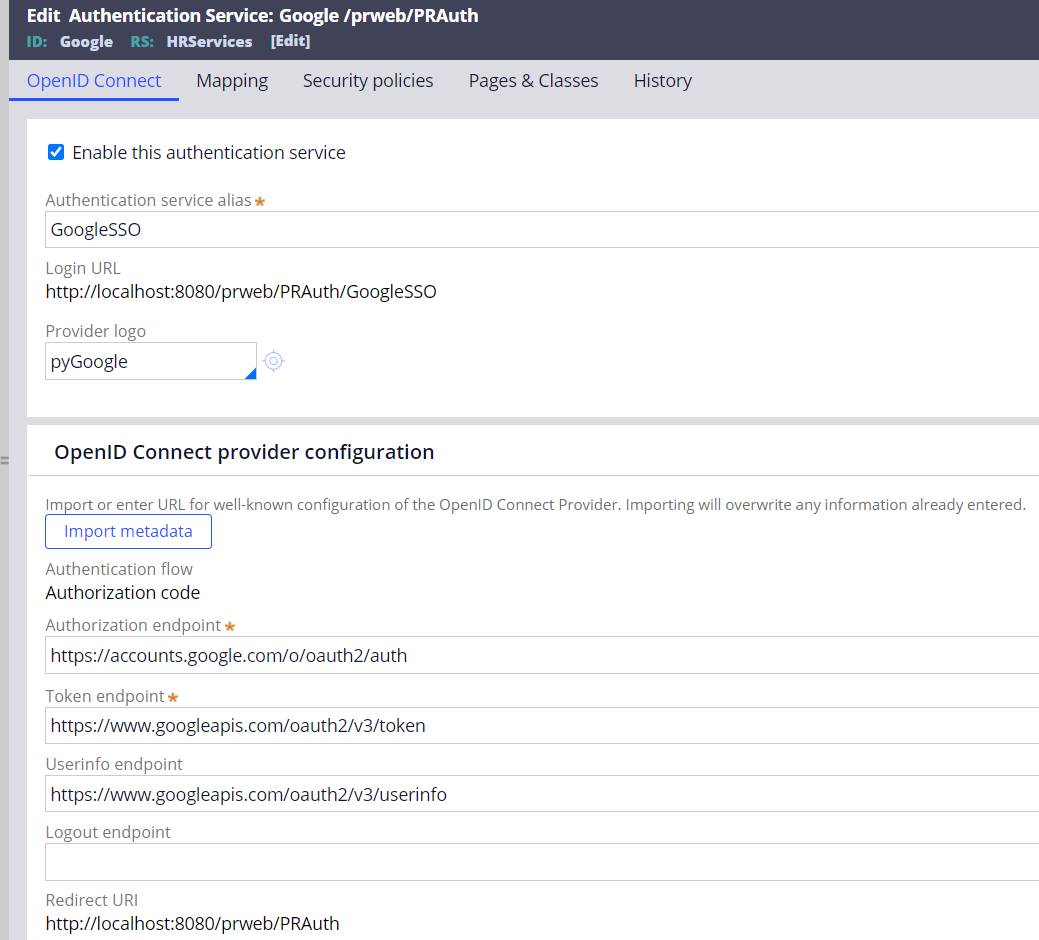Select the Userinfo endpoint input
Image resolution: width=1039 pixels, height=940 pixels.
click(x=540, y=794)
